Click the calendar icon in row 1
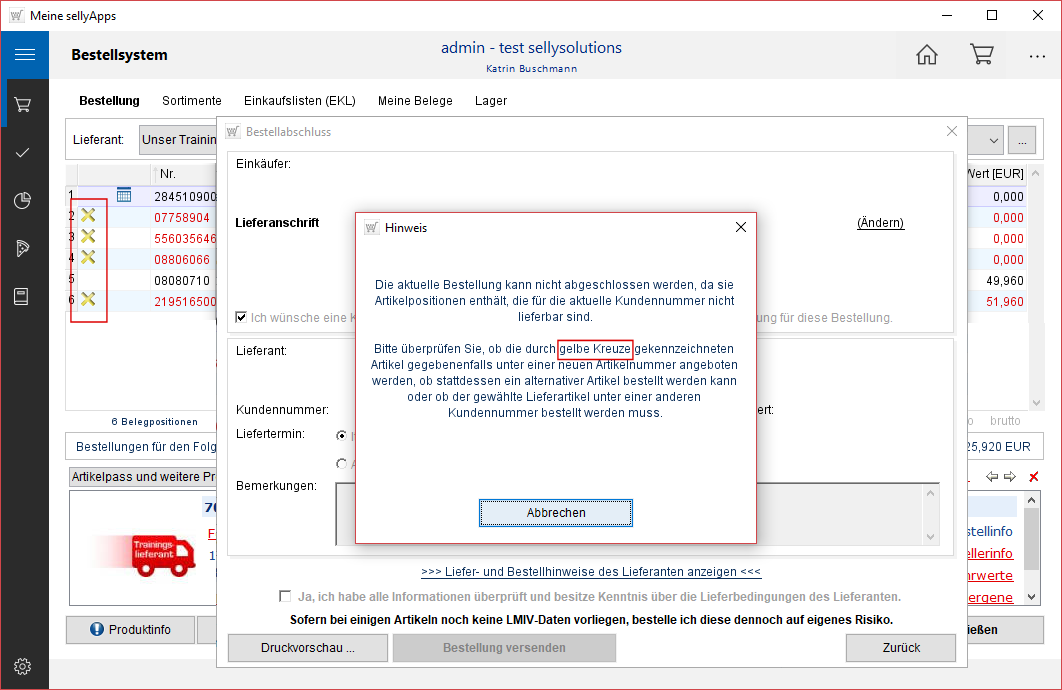Screen dimensions: 1062x690 pyautogui.click(x=124, y=195)
